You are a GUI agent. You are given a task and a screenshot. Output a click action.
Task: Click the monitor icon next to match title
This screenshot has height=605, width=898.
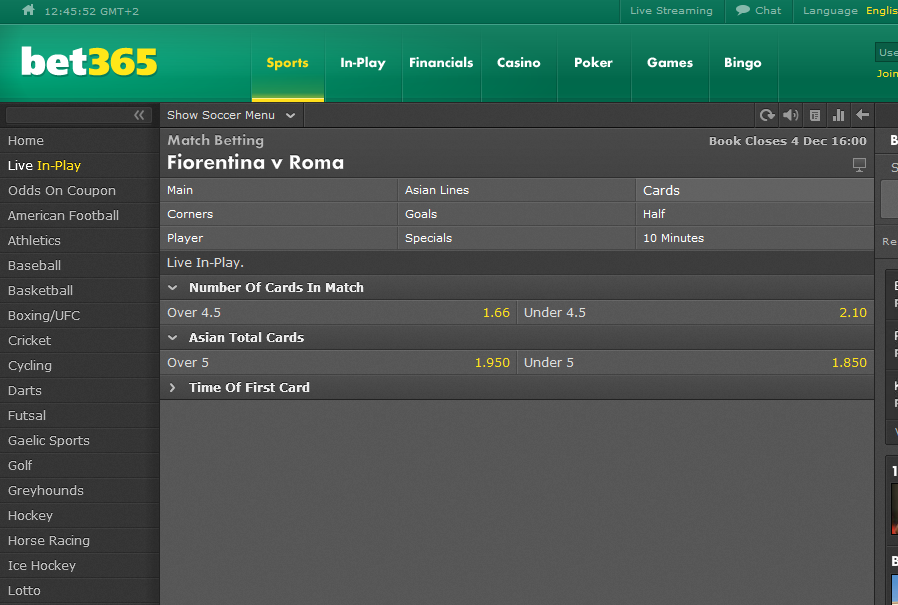click(859, 165)
